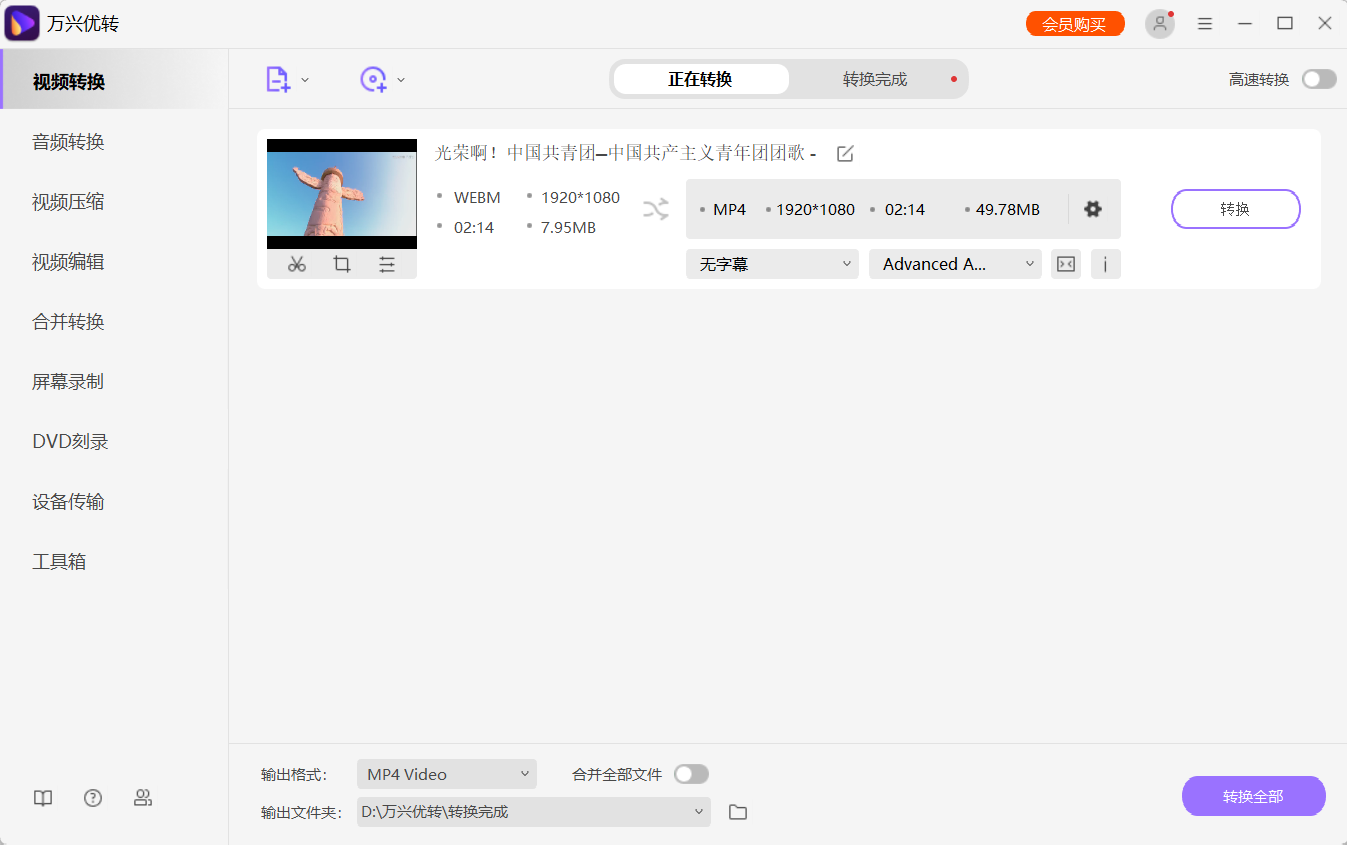This screenshot has height=845, width=1347.
Task: Click the 转换 button for the video
Action: point(1235,209)
